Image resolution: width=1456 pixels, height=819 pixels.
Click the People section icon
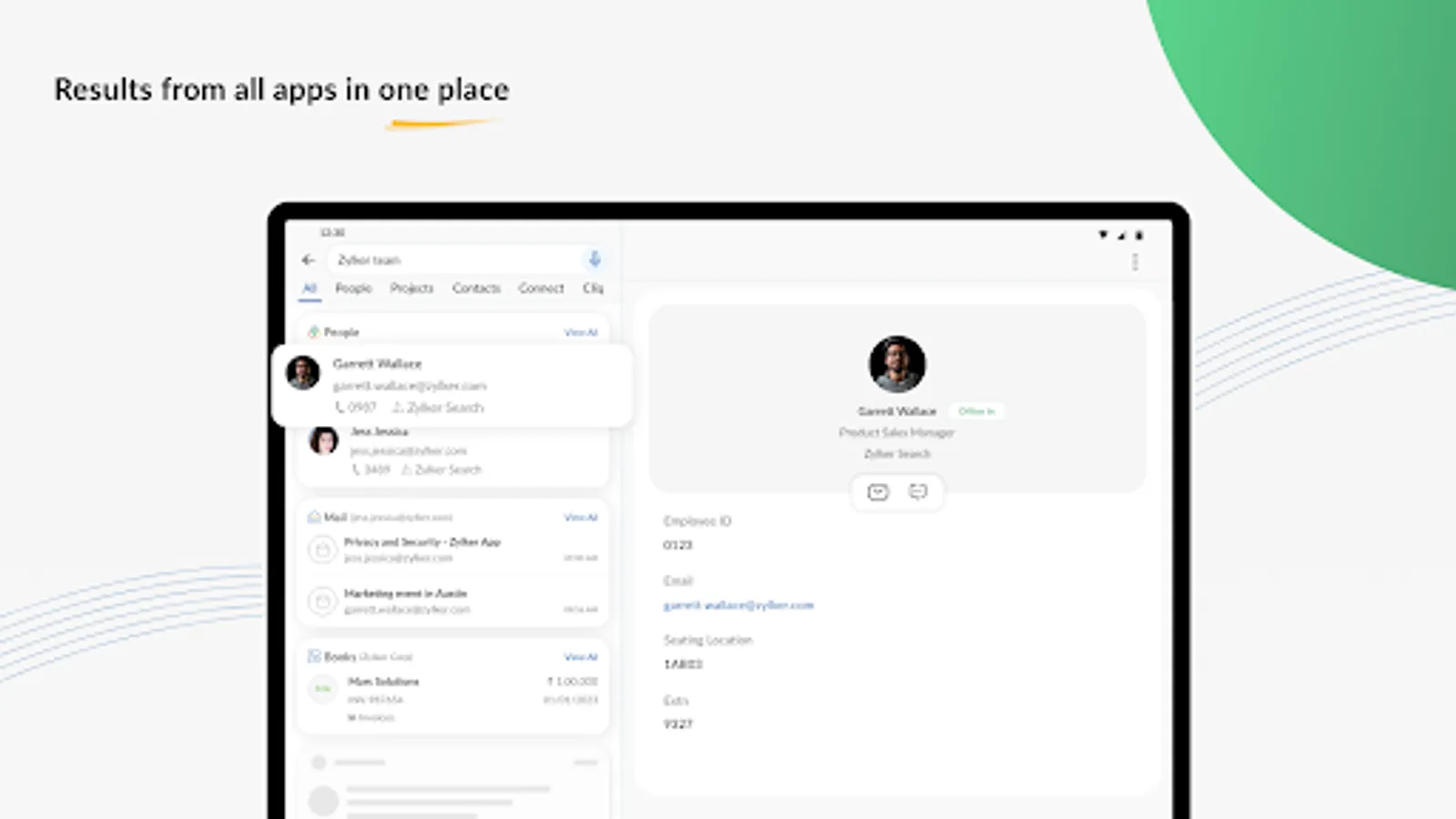click(x=314, y=332)
